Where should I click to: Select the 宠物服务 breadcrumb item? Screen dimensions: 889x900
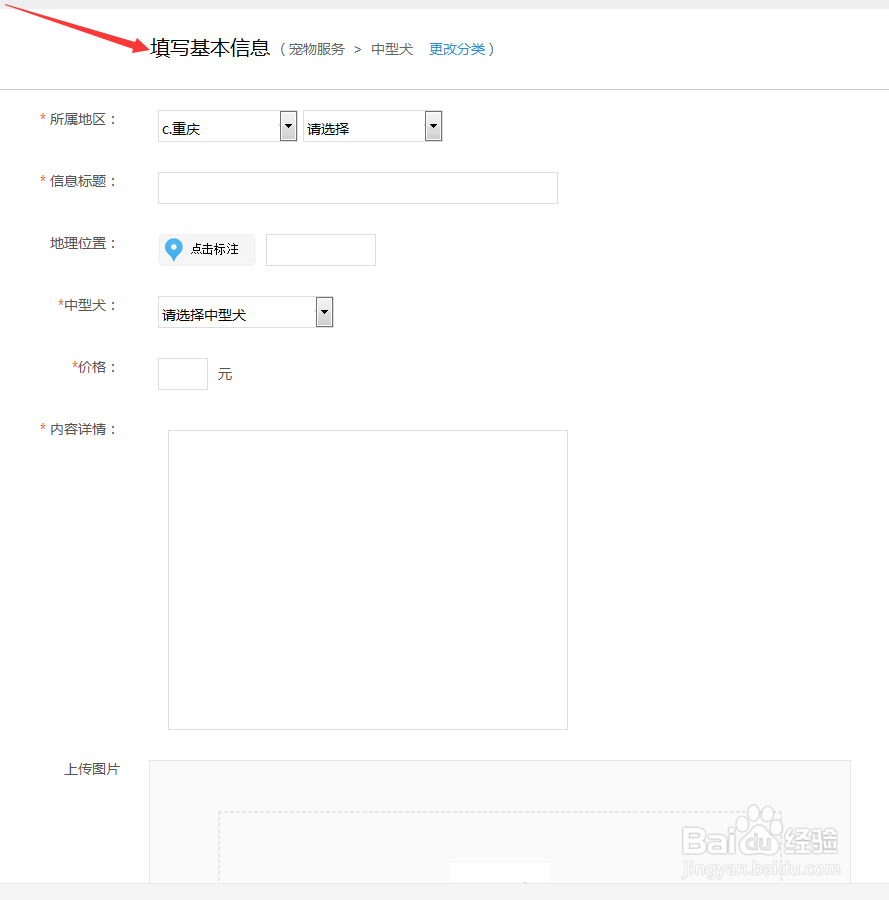[x=316, y=48]
